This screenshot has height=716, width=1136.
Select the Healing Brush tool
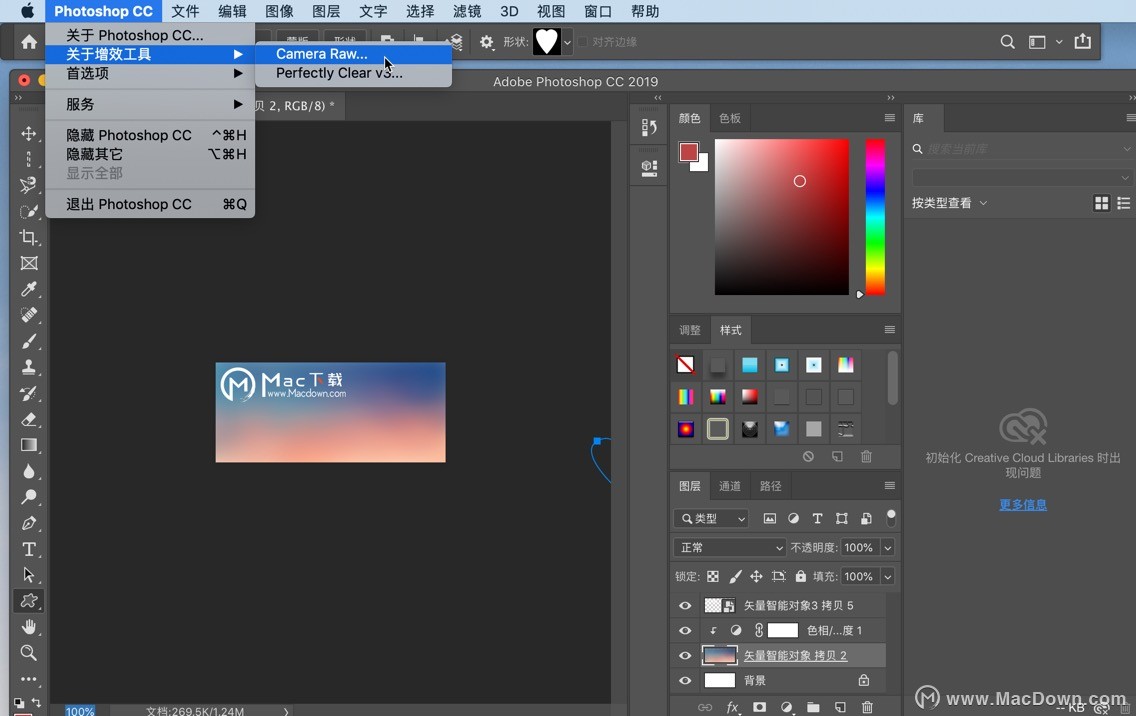(x=29, y=315)
